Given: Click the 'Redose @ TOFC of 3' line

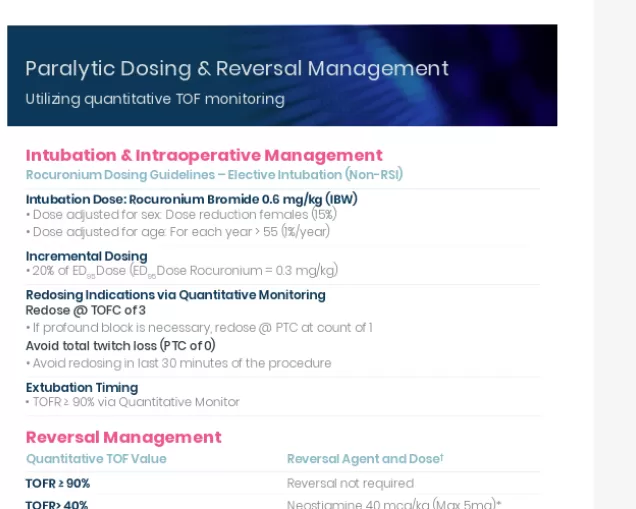Looking at the screenshot, I should pos(86,311).
